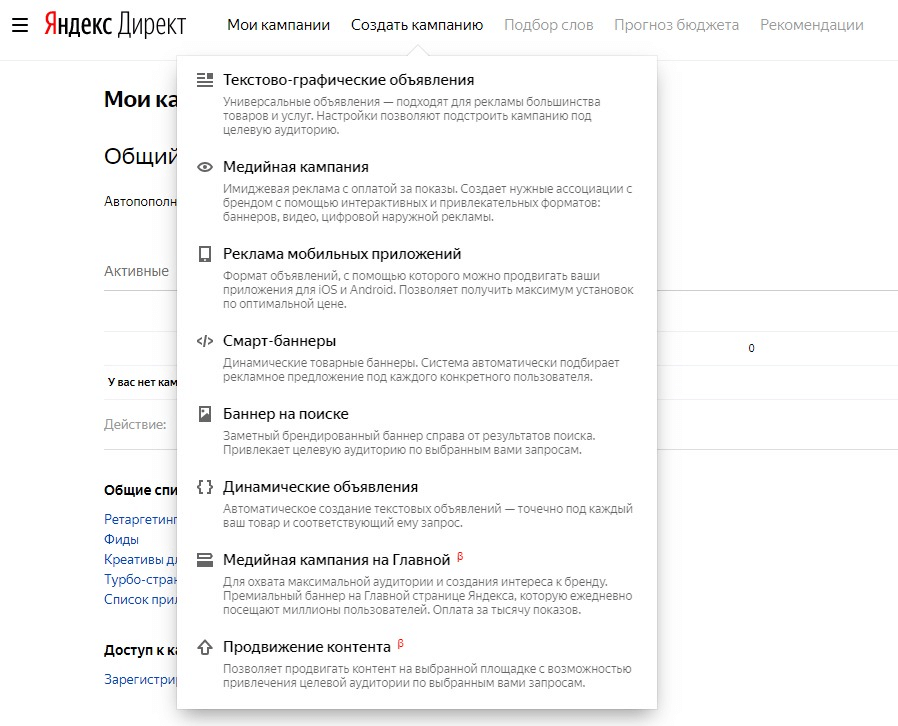Open Рекомендации navigation item

[812, 25]
